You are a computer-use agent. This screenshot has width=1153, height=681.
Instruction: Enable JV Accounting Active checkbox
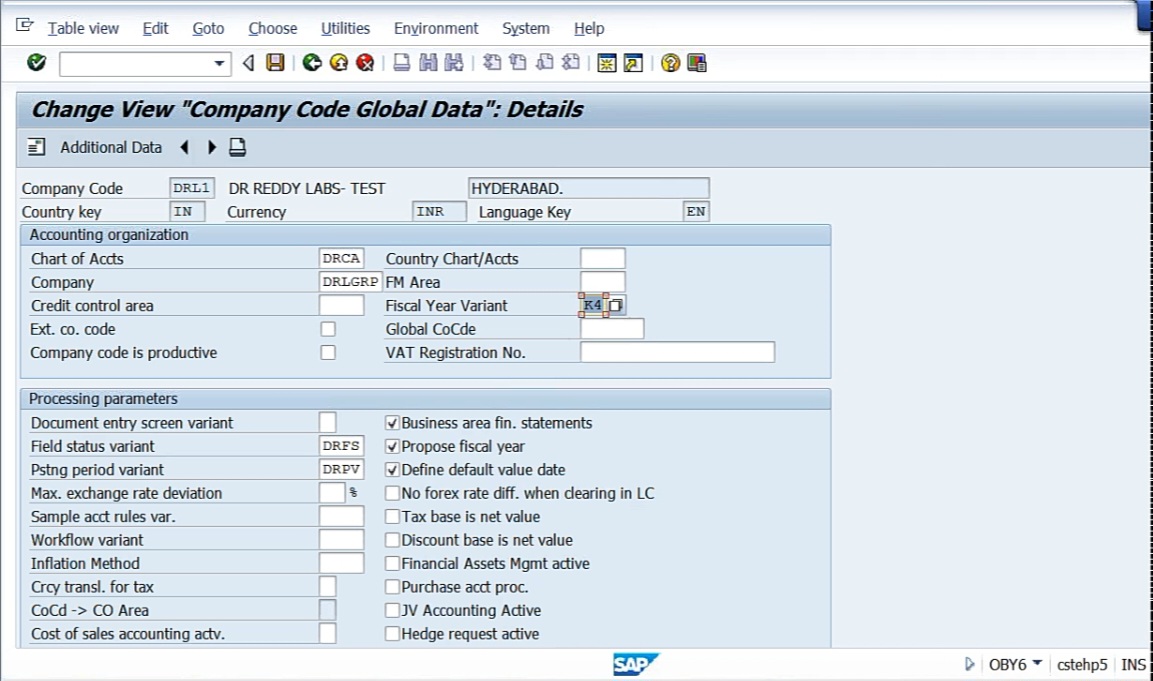[x=392, y=610]
